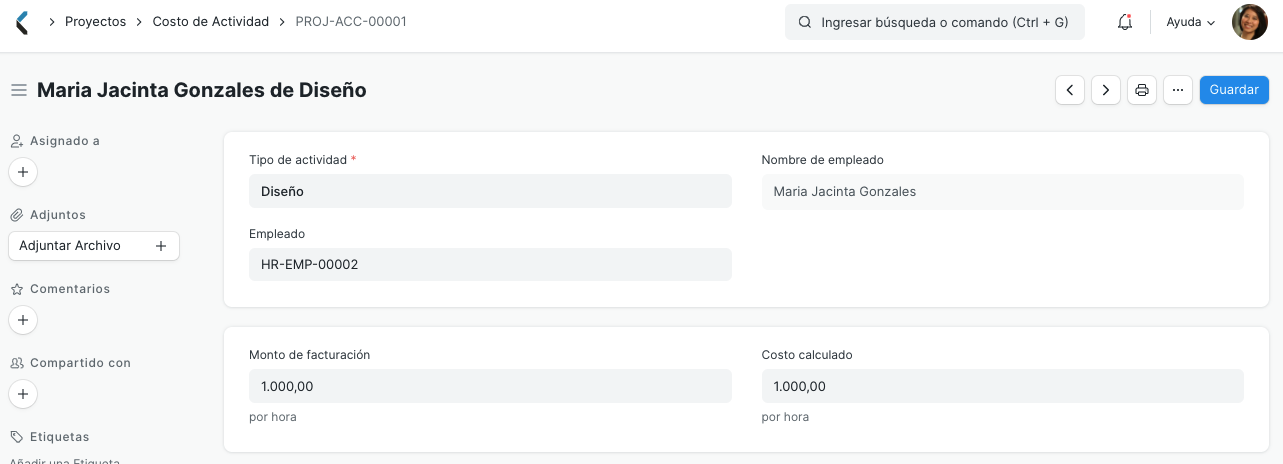The width and height of the screenshot is (1283, 464).
Task: Navigate to Proyectos breadcrumb
Action: pyautogui.click(x=96, y=21)
